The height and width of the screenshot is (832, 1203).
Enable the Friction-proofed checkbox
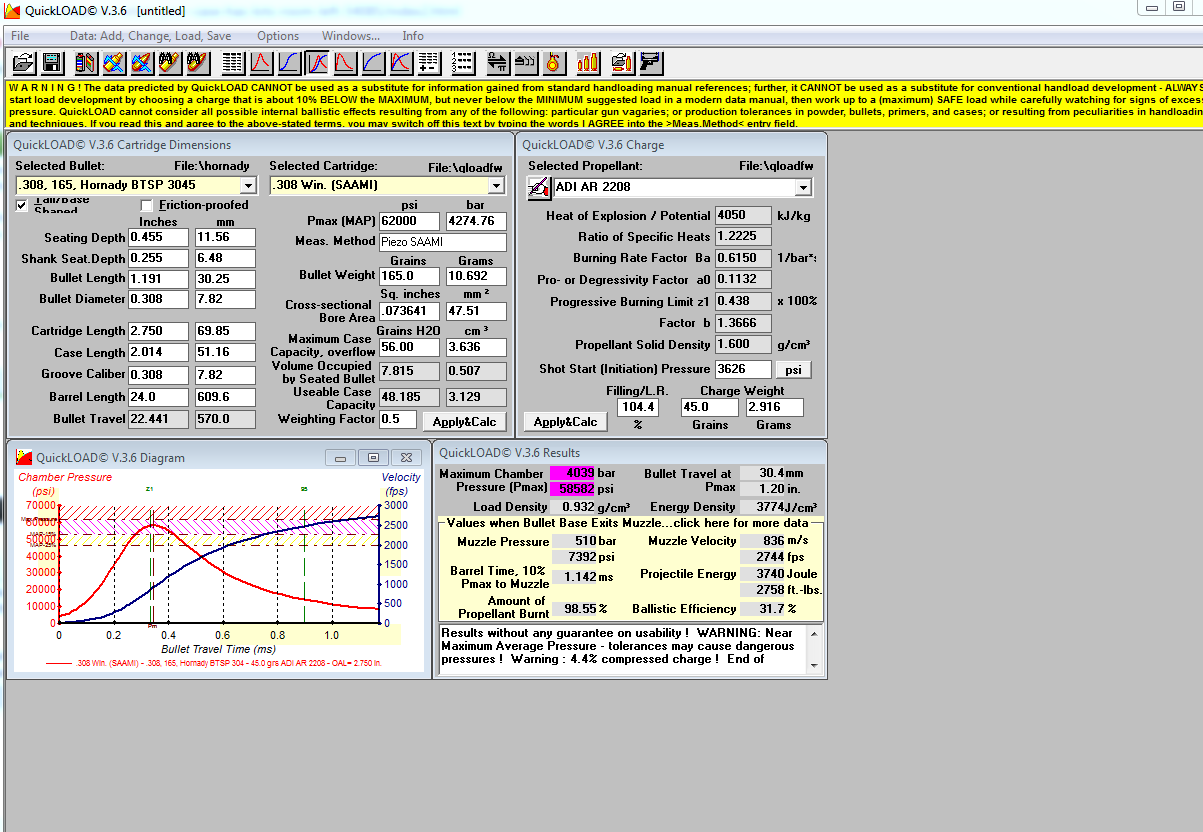[x=147, y=205]
